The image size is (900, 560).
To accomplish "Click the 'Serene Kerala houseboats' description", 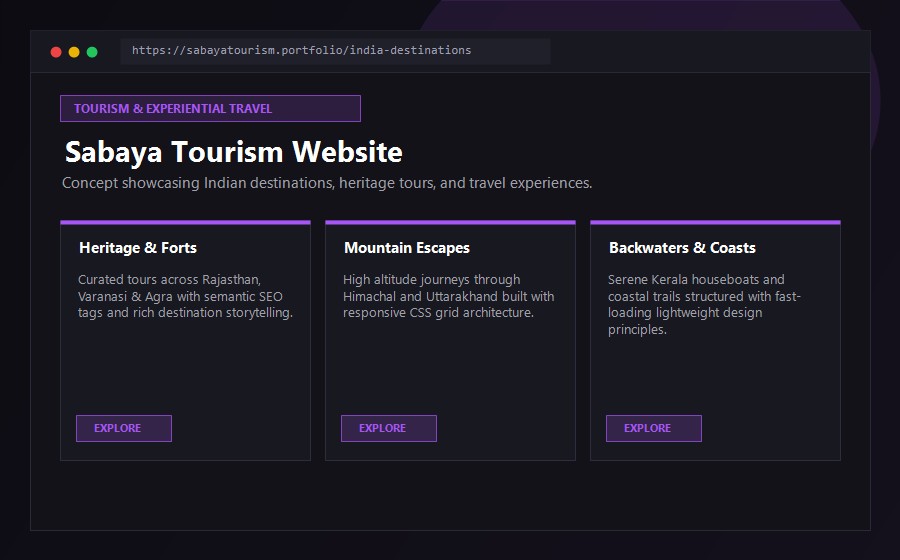I will point(704,305).
